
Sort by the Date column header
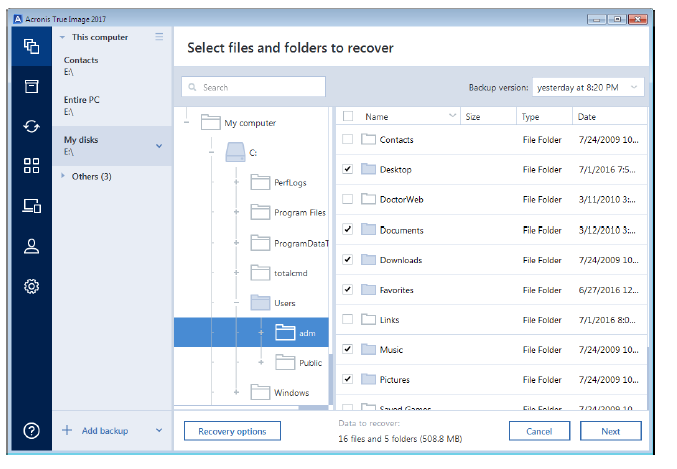[610, 116]
